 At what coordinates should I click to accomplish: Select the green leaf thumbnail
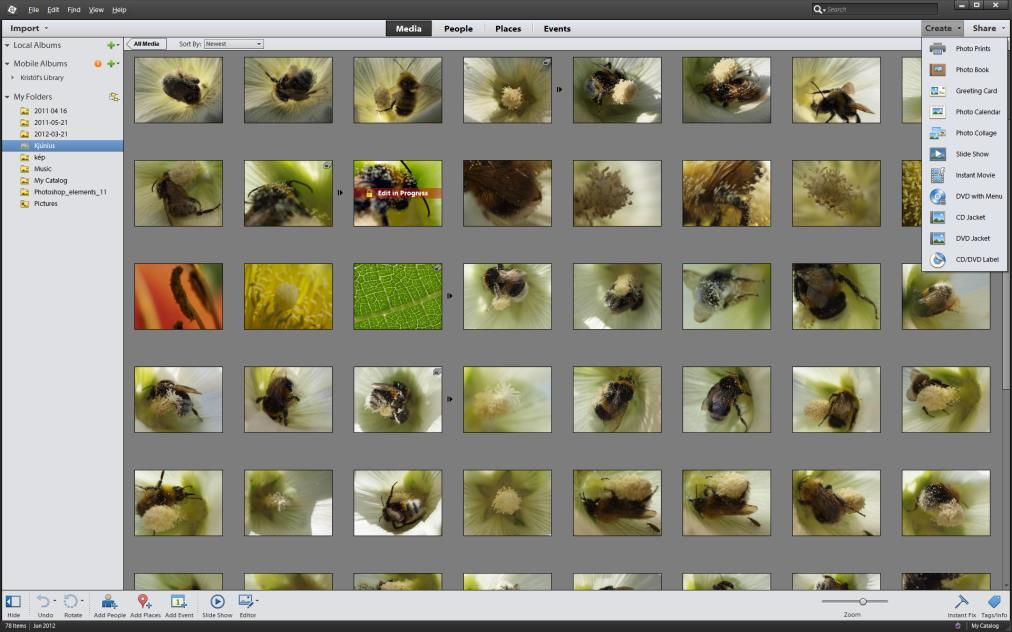398,296
